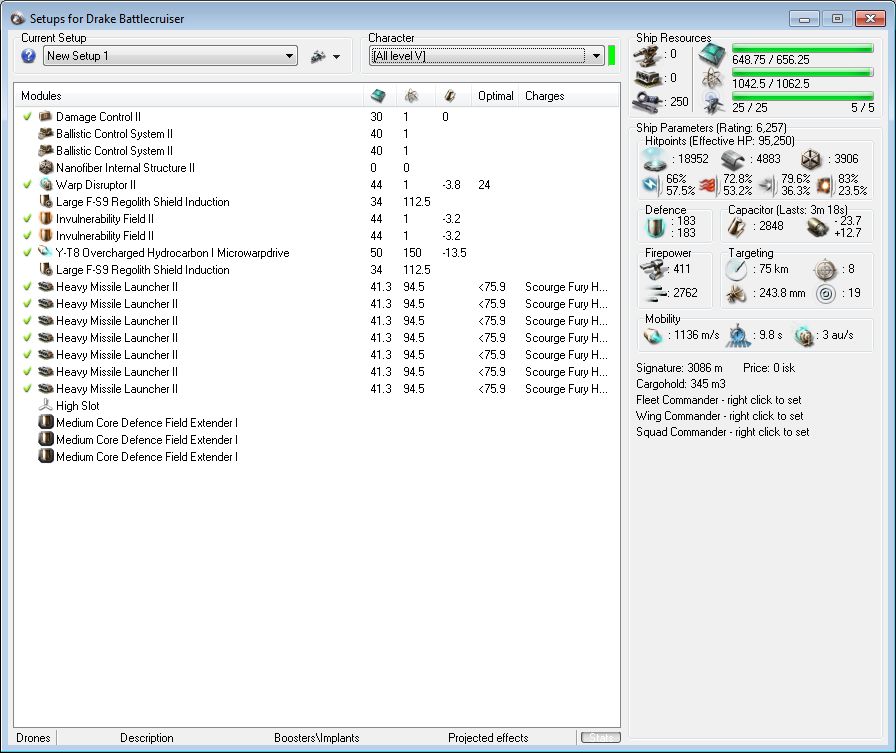This screenshot has height=753, width=896.
Task: Toggle the Warp Disruptor II active checkmark
Action: coord(27,185)
